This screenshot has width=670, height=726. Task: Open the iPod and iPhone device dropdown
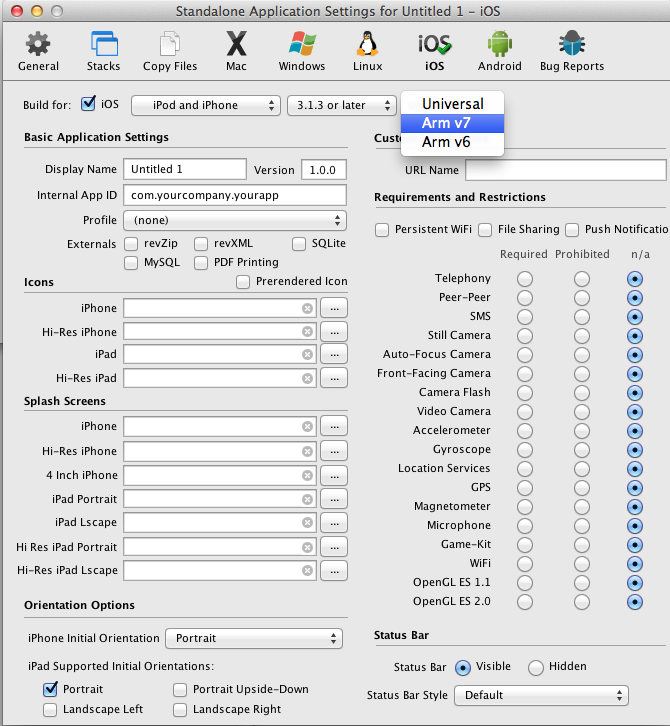point(205,105)
